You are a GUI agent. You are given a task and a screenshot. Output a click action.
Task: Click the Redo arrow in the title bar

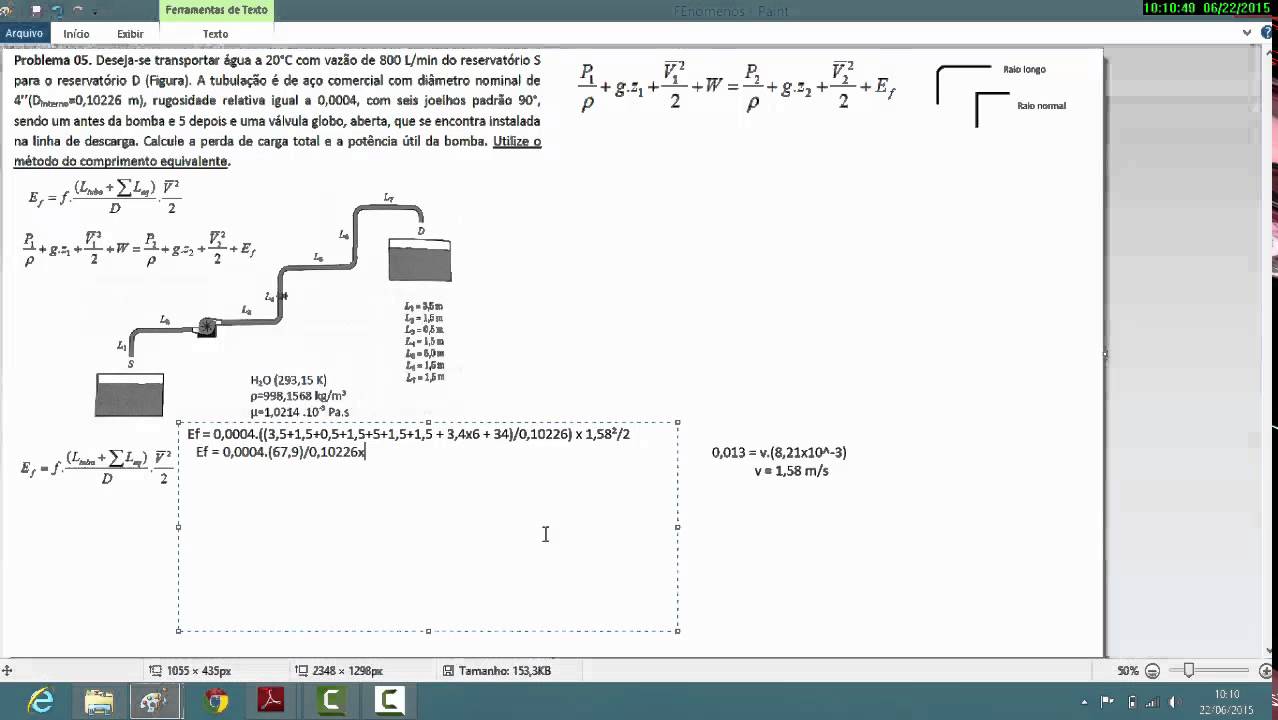pyautogui.click(x=77, y=11)
